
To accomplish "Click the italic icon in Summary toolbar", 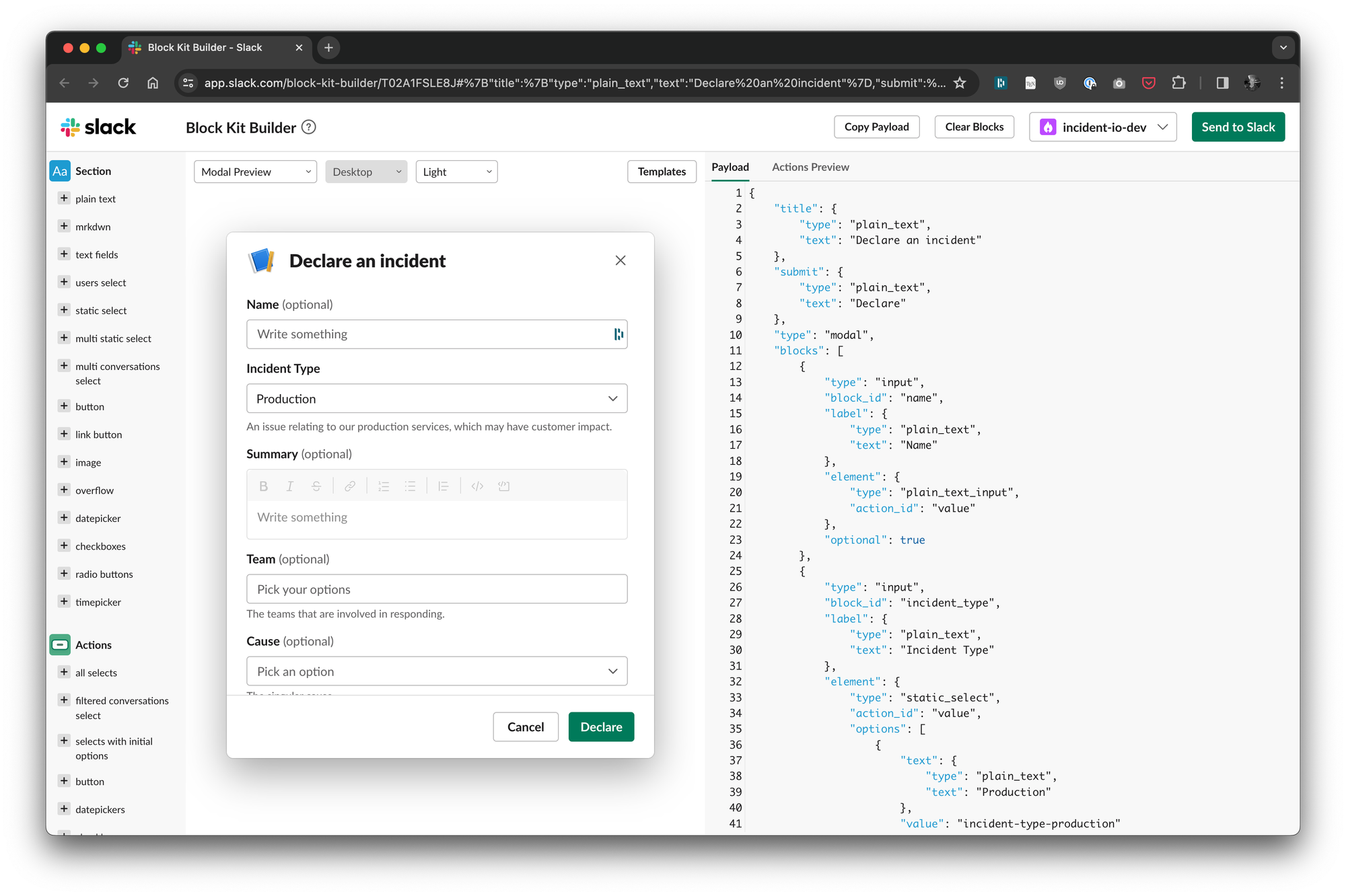I will pyautogui.click(x=289, y=486).
